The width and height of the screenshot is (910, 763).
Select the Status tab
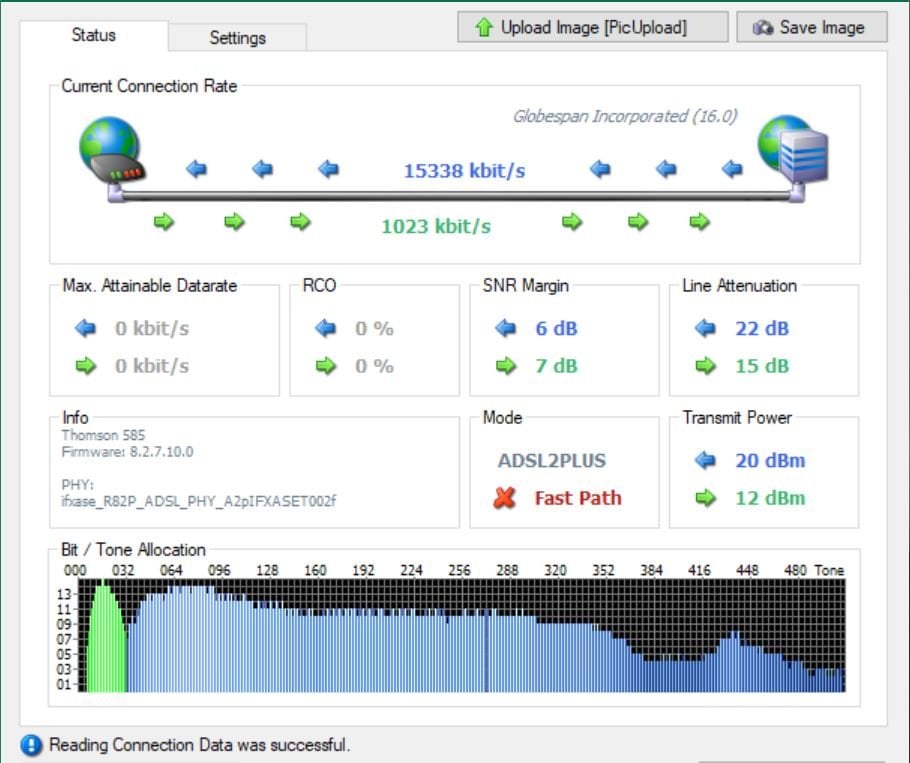93,35
